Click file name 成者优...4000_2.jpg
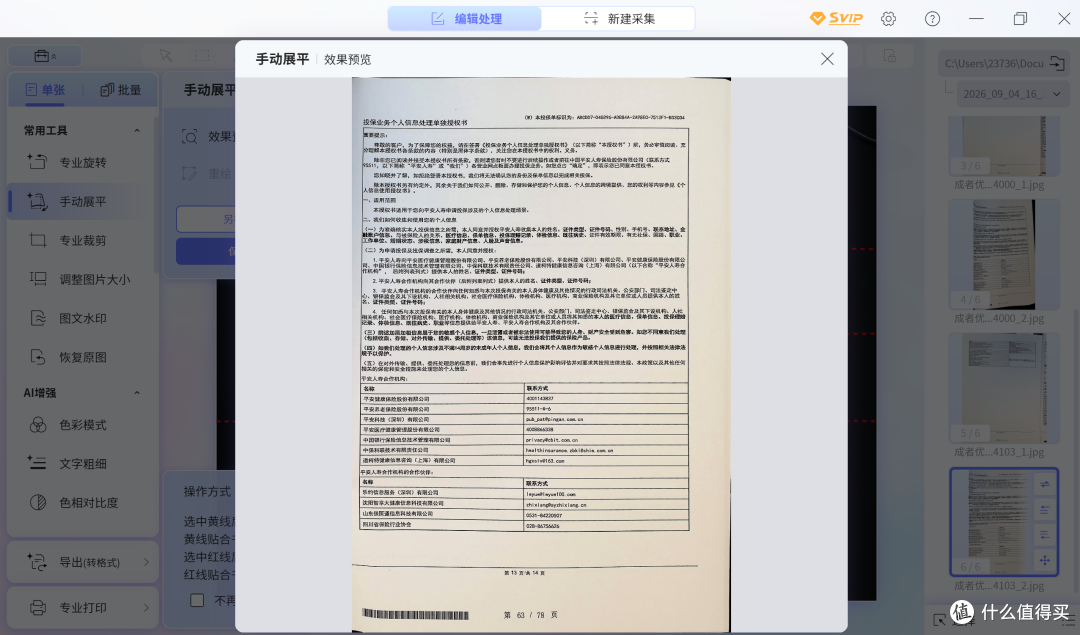The image size is (1080, 635). click(x=999, y=318)
